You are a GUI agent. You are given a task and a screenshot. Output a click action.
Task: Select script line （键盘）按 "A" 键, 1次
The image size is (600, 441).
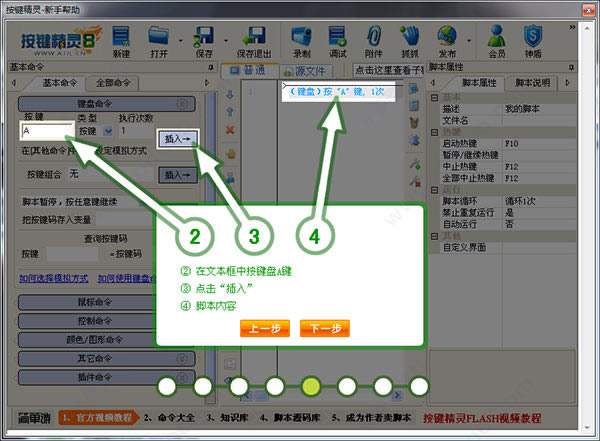(x=338, y=92)
